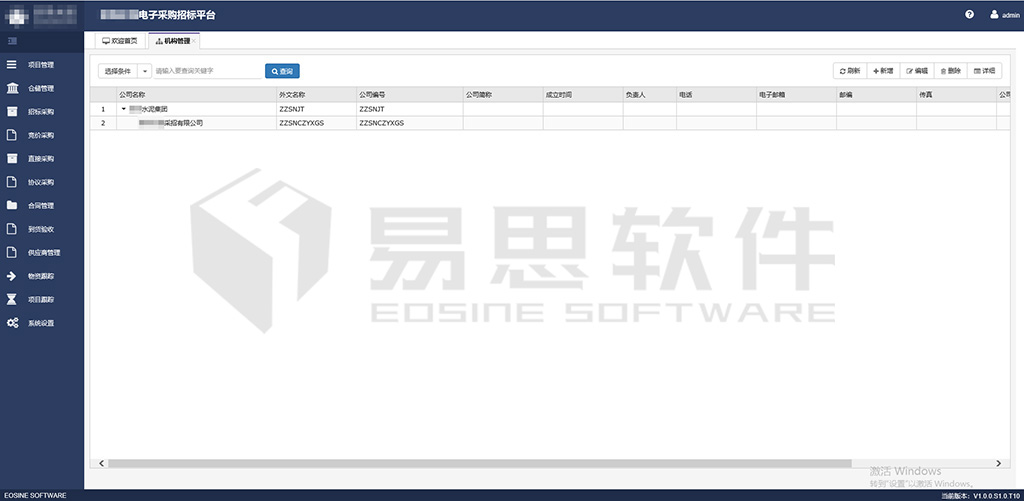This screenshot has height=501, width=1024.
Task: Open 项目跟踪 hourglass icon
Action: coord(12,299)
